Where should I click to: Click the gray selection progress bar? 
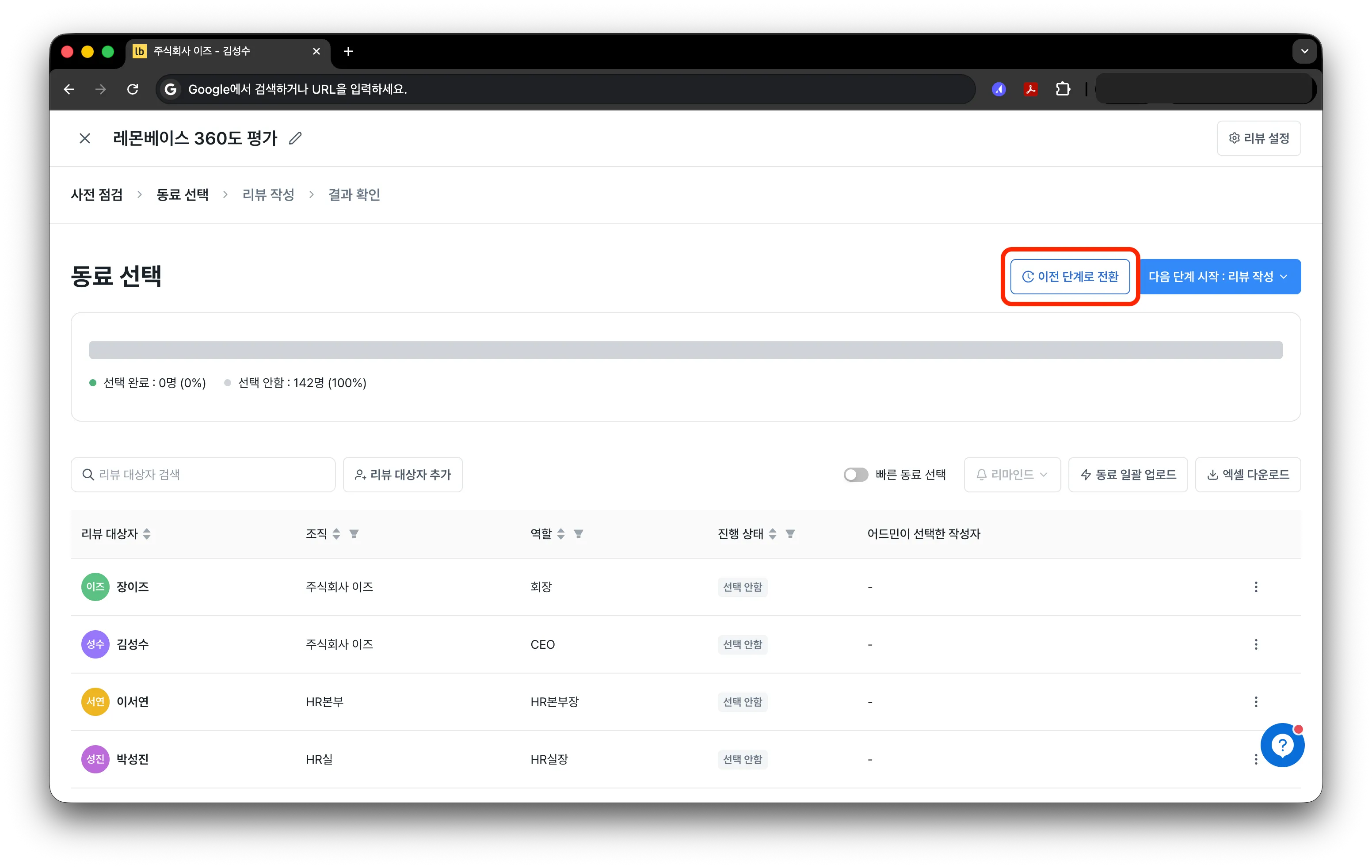pyautogui.click(x=686, y=350)
